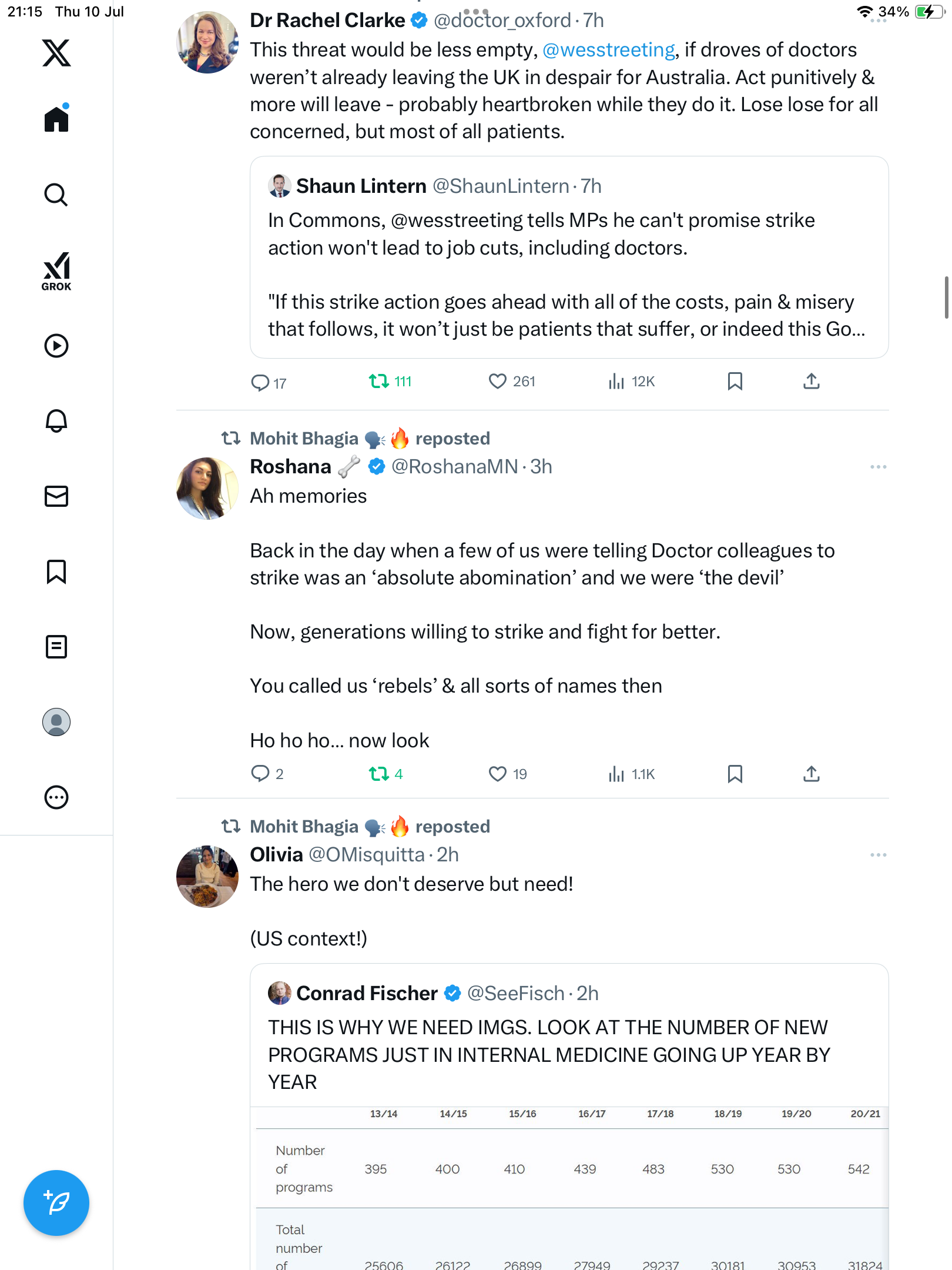Open more options on Olivia's post
The image size is (952, 1270).
point(879,855)
